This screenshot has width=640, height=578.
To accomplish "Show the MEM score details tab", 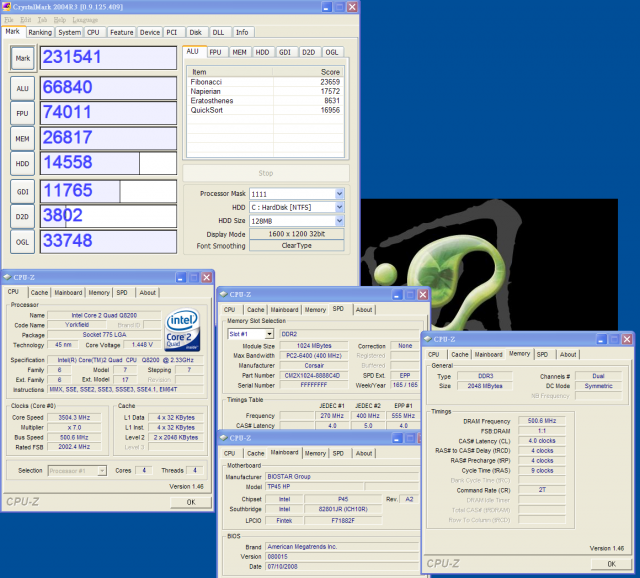I will click(x=240, y=52).
